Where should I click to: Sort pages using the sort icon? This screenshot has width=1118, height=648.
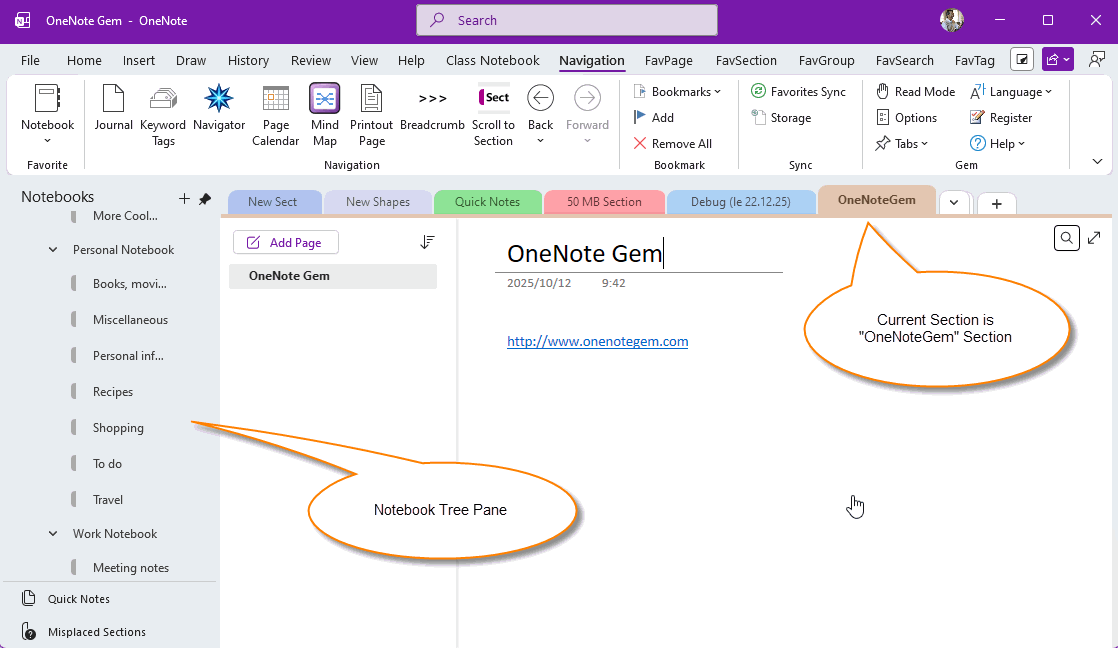[x=427, y=242]
